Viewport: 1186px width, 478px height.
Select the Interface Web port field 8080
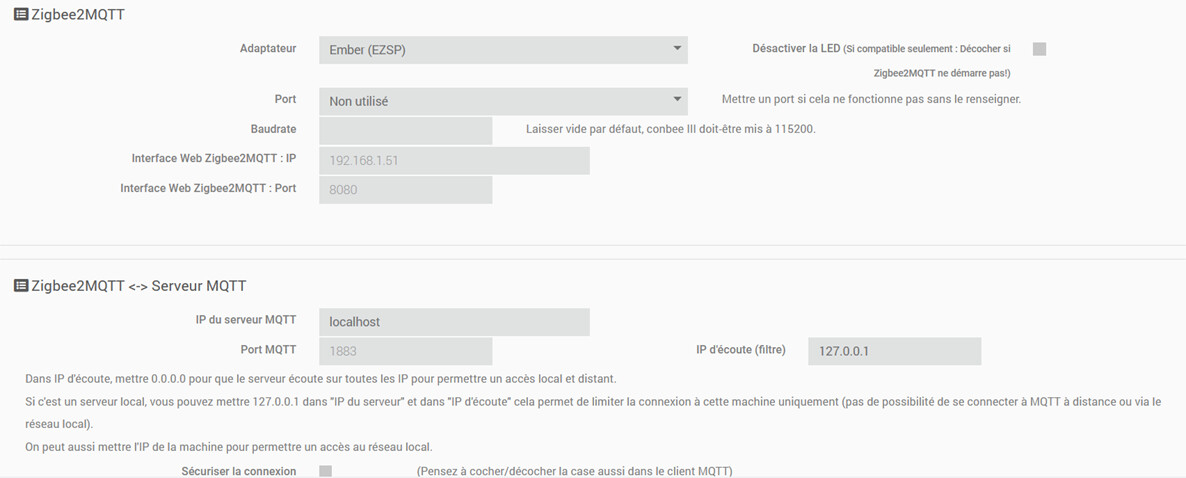[405, 190]
